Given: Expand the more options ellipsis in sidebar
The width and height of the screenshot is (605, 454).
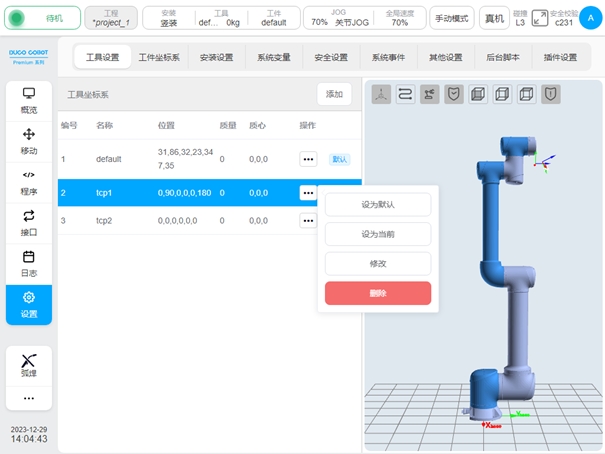Looking at the screenshot, I should [x=29, y=398].
